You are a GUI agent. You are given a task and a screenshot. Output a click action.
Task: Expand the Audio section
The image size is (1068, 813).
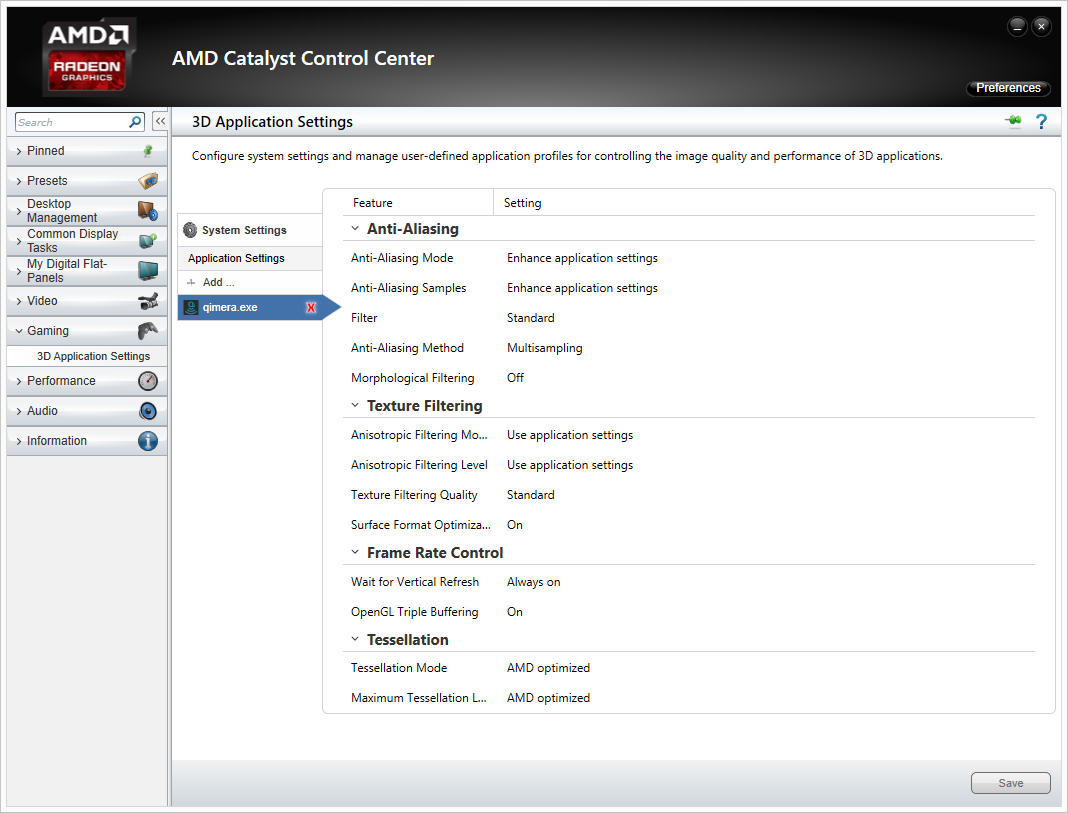point(19,411)
